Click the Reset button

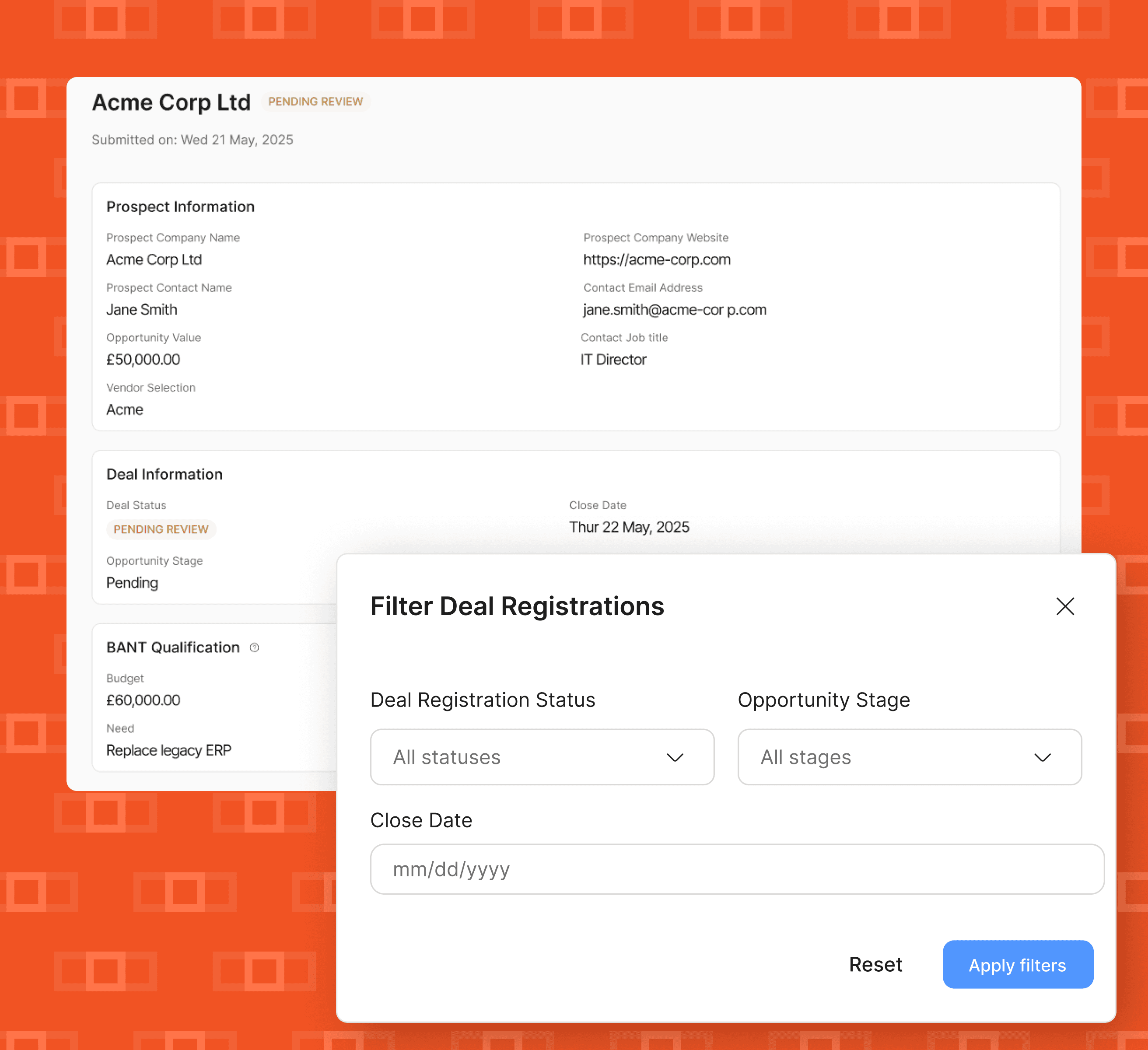875,965
